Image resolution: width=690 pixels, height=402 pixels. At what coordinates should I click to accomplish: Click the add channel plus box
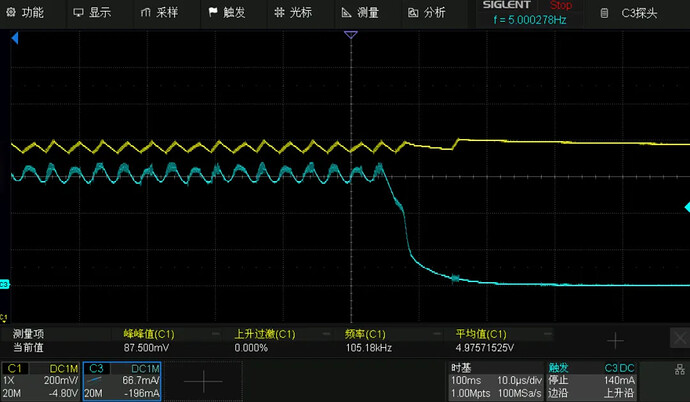click(x=203, y=380)
